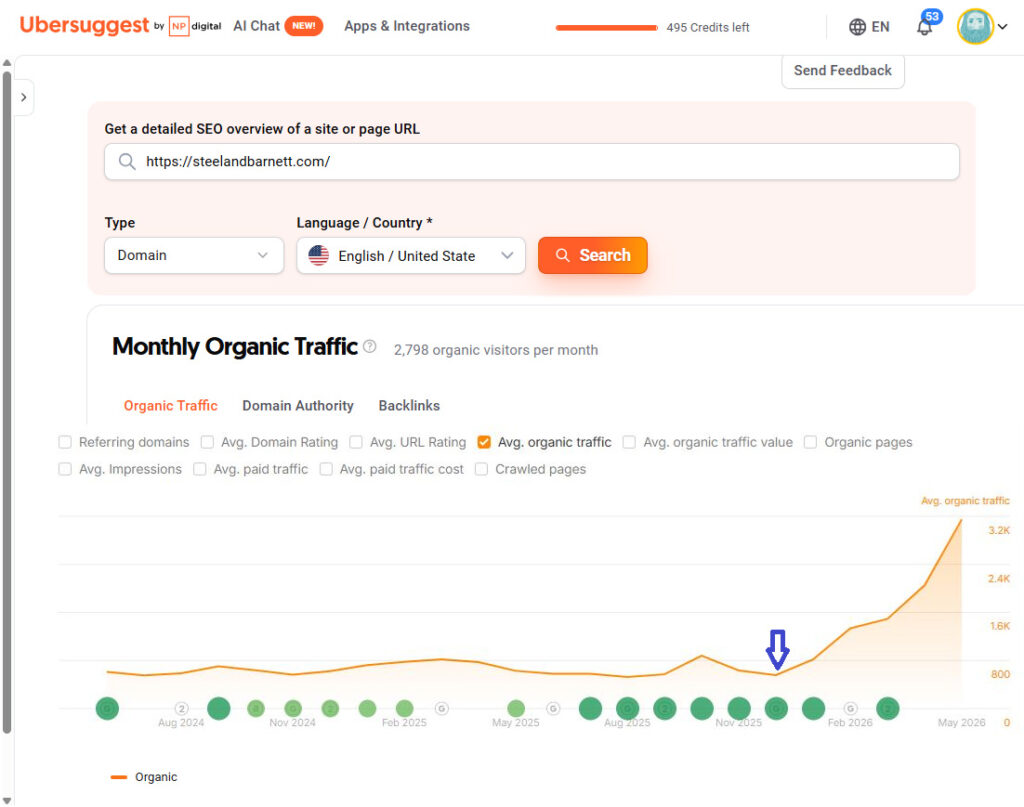This screenshot has height=807, width=1024.
Task: Open the Type Domain dropdown
Action: pyautogui.click(x=194, y=255)
